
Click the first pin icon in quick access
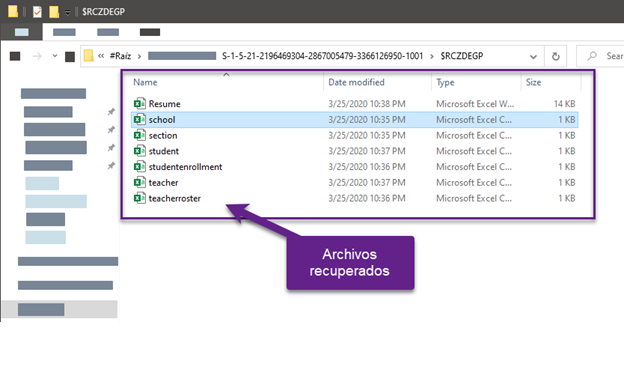111,112
